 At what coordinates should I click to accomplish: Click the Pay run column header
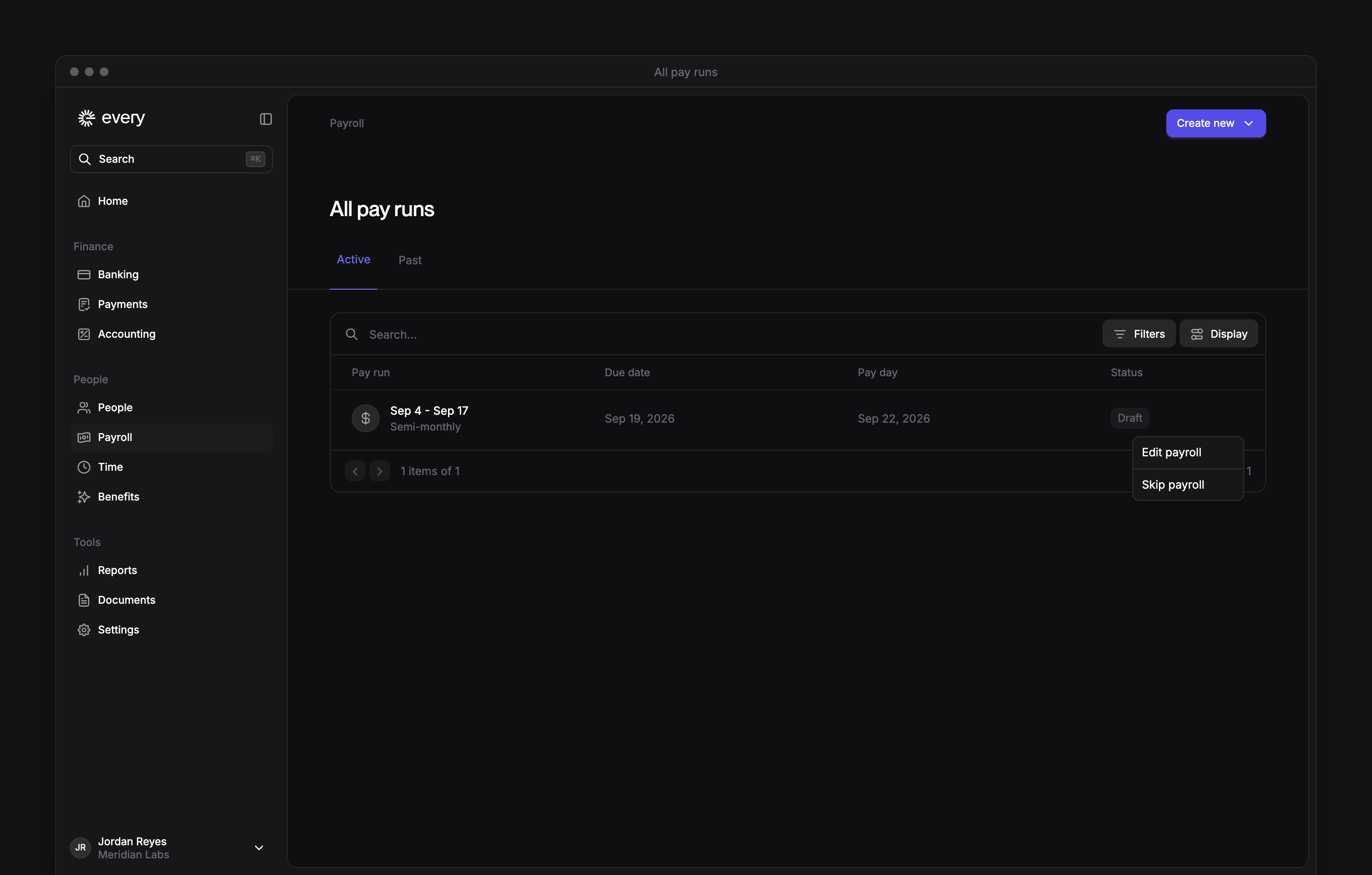pyautogui.click(x=371, y=373)
